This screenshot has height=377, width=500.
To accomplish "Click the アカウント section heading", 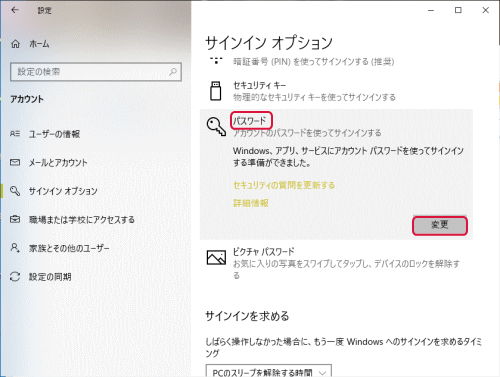I will (27, 99).
